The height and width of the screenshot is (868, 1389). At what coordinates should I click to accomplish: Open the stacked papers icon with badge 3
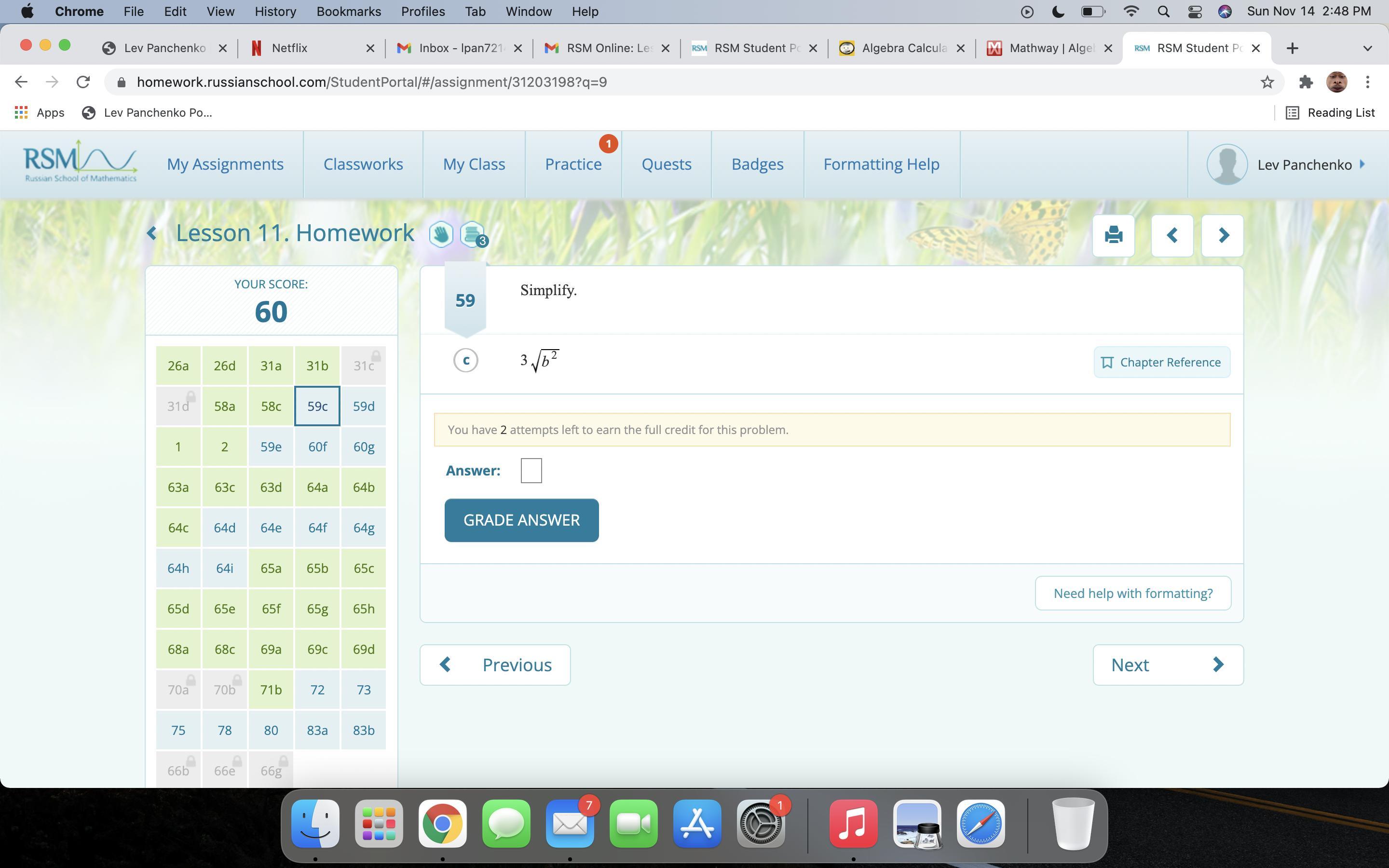pyautogui.click(x=472, y=234)
